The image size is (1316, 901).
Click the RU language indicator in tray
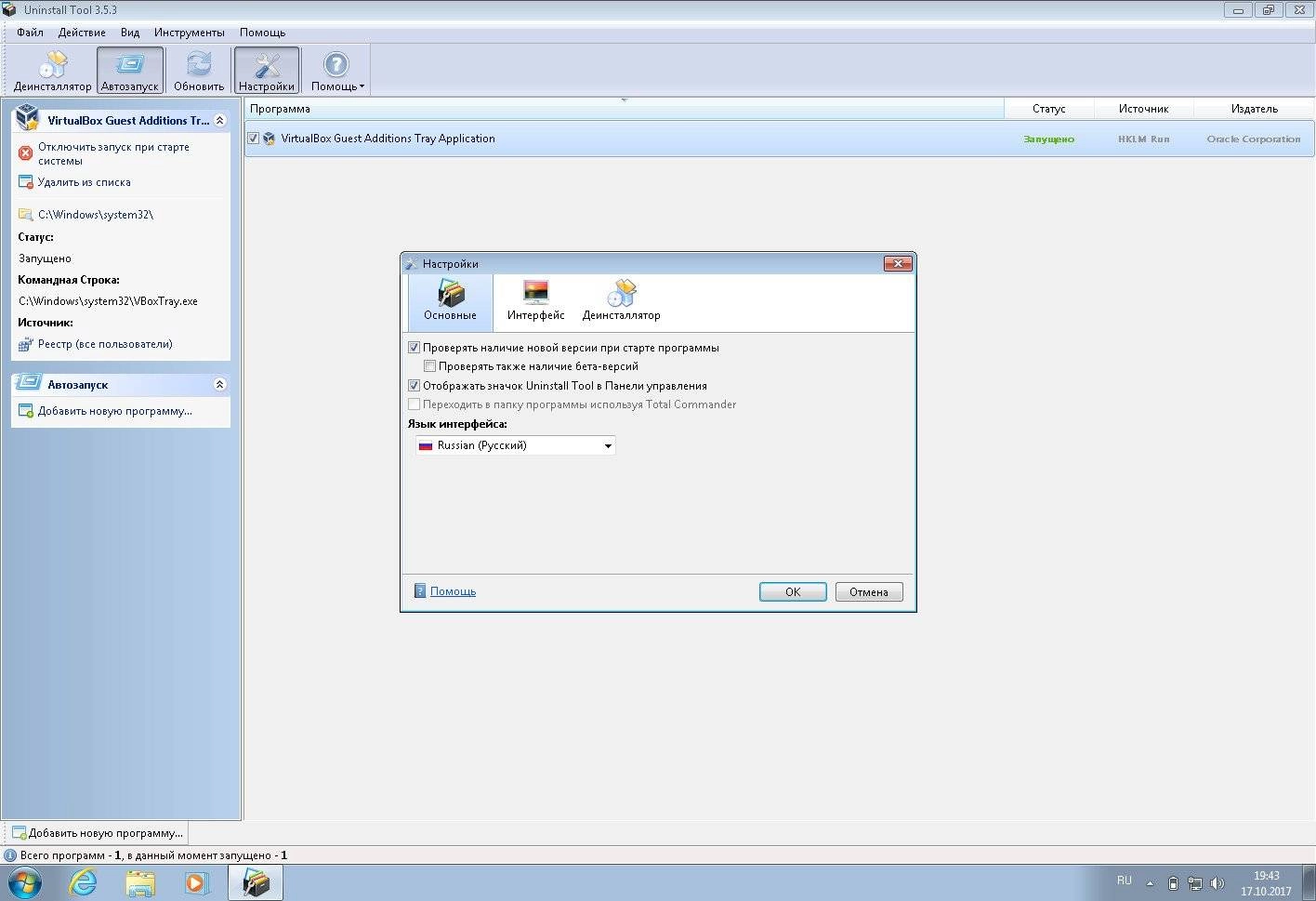point(1125,881)
